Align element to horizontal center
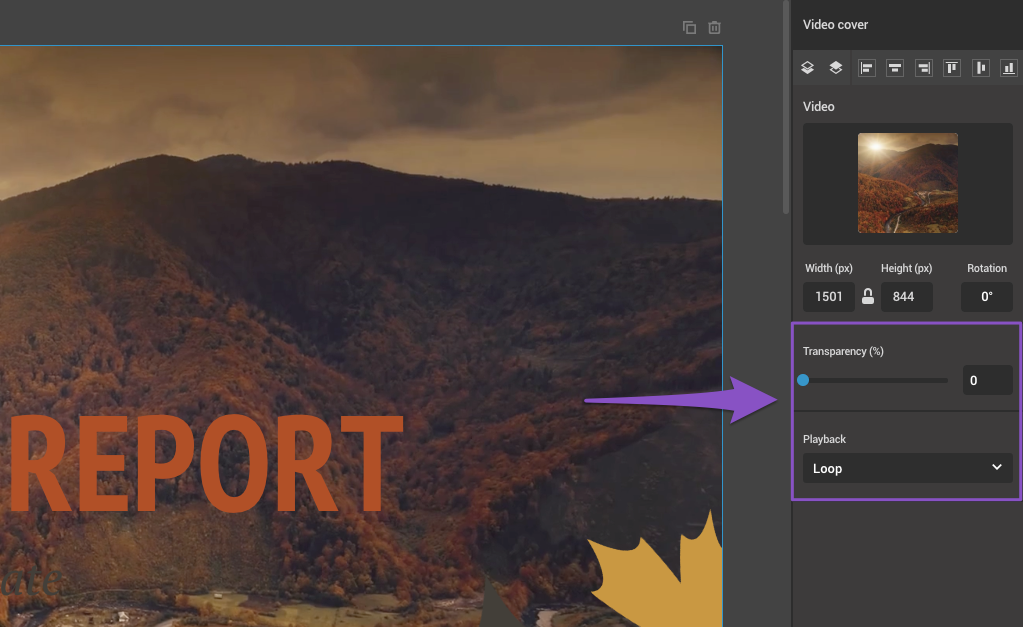Image resolution: width=1023 pixels, height=627 pixels. click(895, 68)
